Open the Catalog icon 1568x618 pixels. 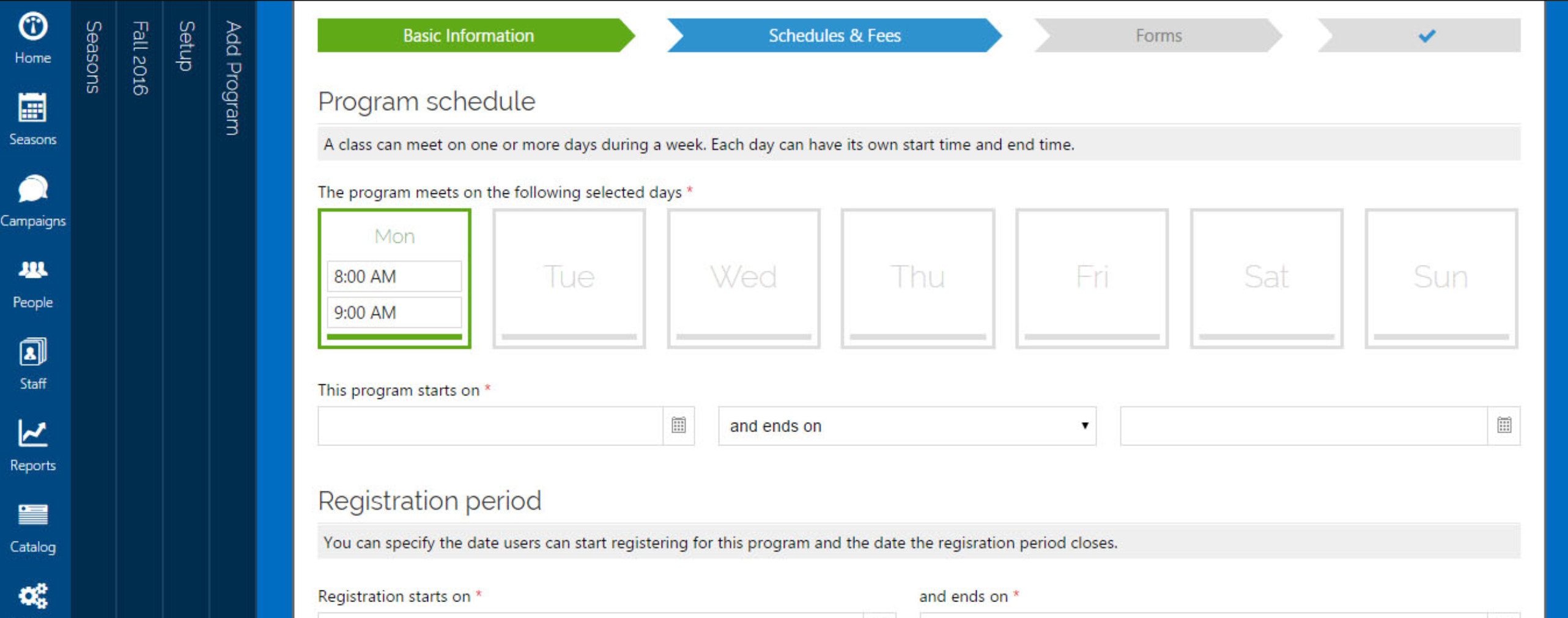click(x=32, y=515)
